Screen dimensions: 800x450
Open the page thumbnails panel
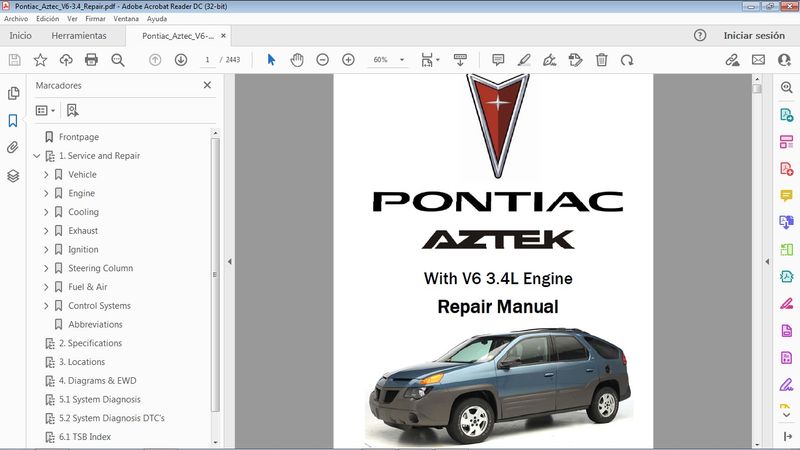point(13,93)
